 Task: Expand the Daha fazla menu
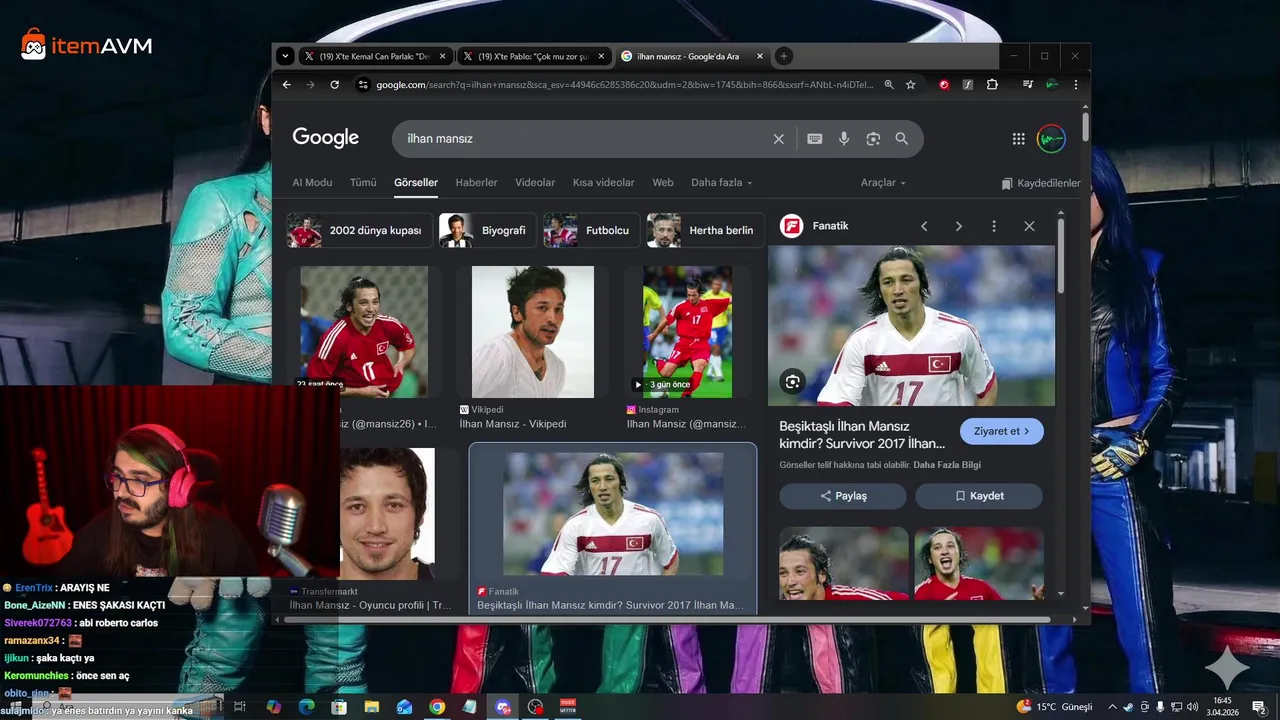click(x=721, y=183)
